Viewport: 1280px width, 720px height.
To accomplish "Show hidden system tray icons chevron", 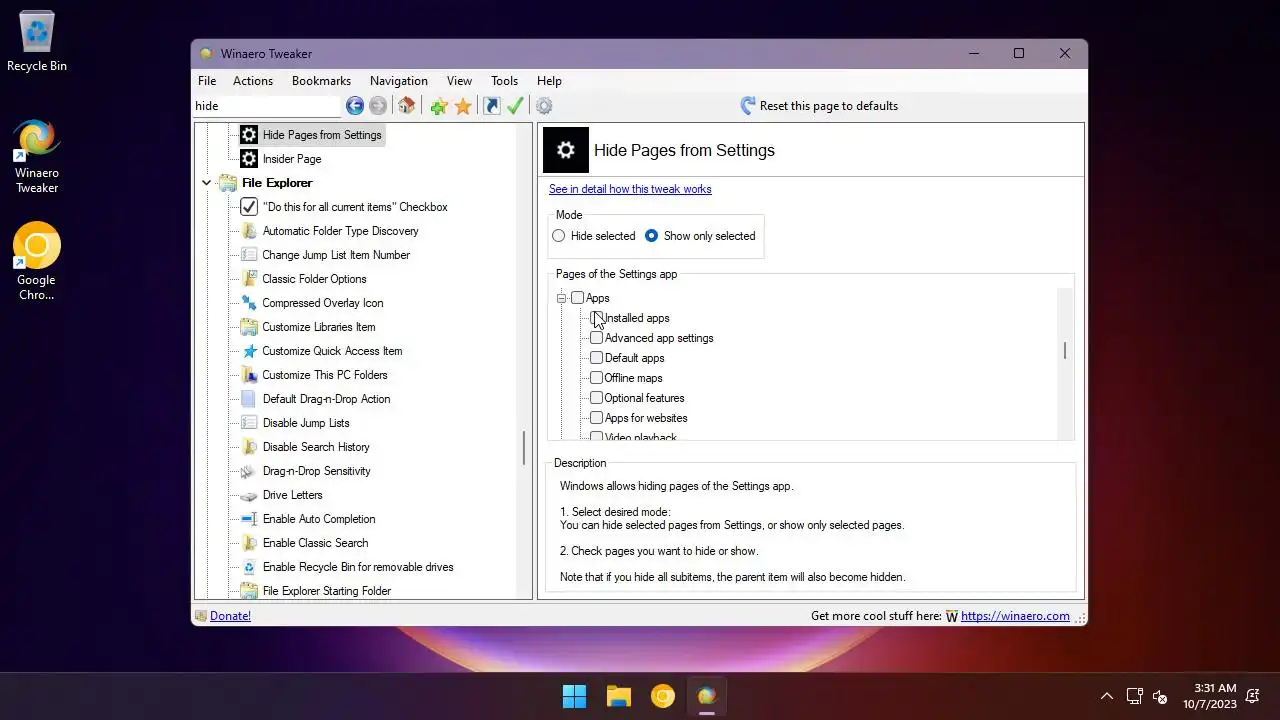I will pos(1106,696).
